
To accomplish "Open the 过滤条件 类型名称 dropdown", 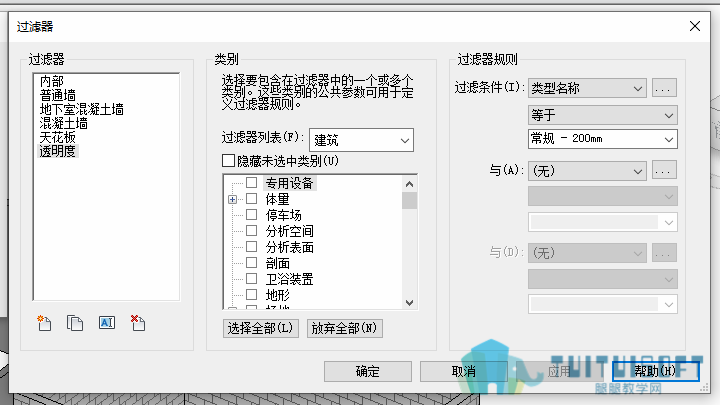I will (587, 88).
